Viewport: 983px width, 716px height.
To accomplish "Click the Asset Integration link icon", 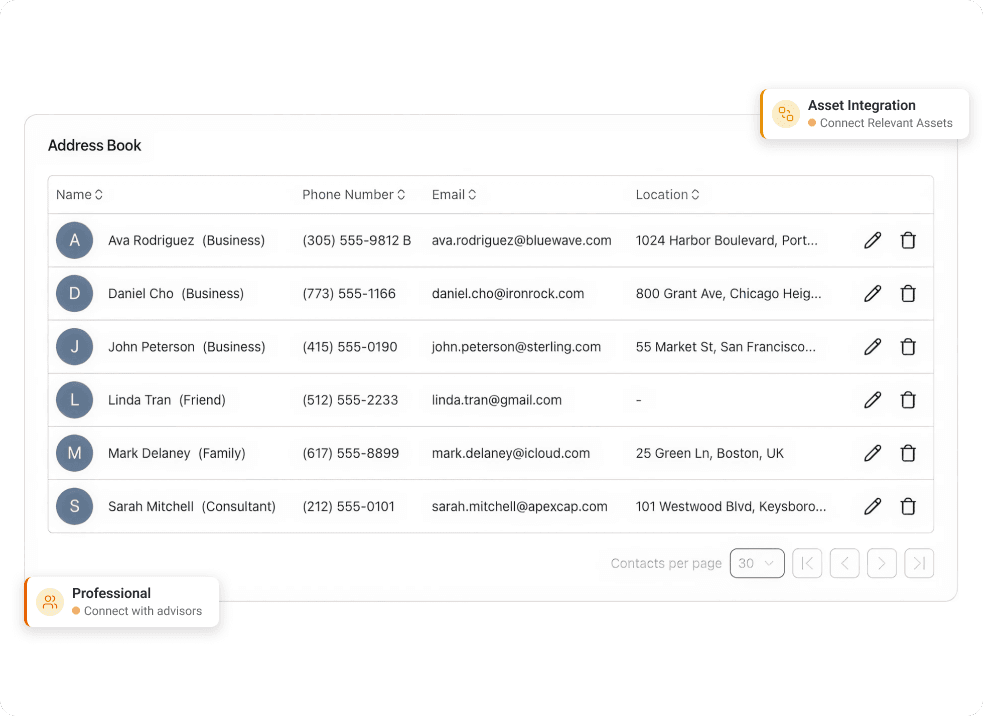I will point(786,114).
